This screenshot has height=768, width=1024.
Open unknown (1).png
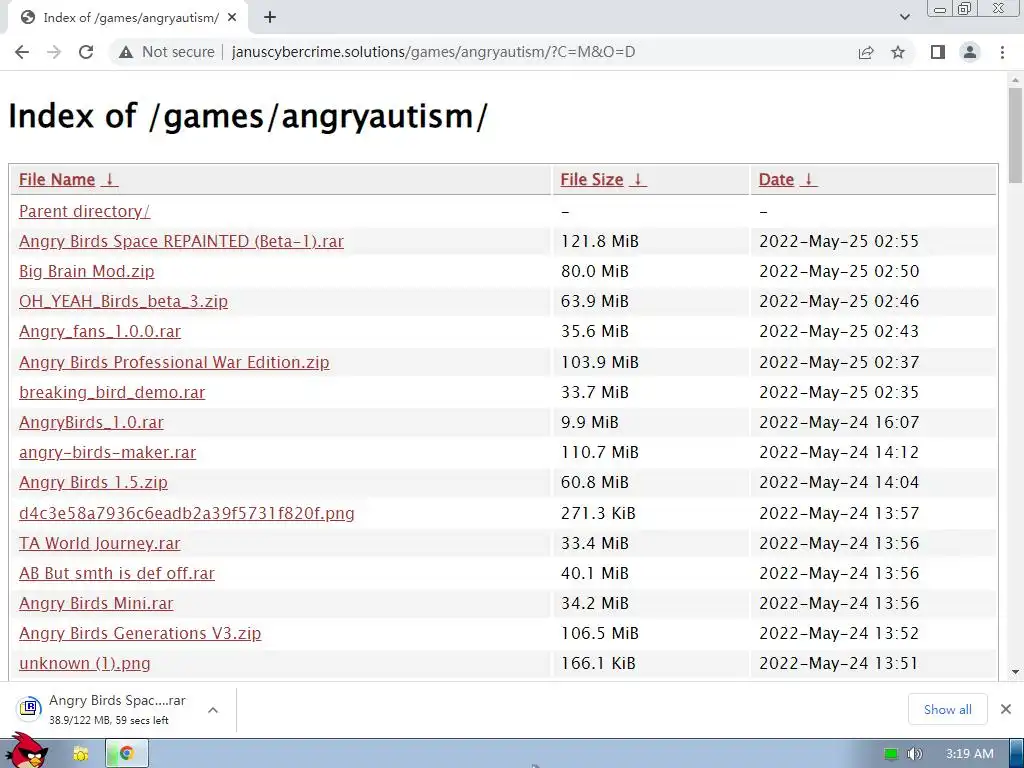pos(85,664)
